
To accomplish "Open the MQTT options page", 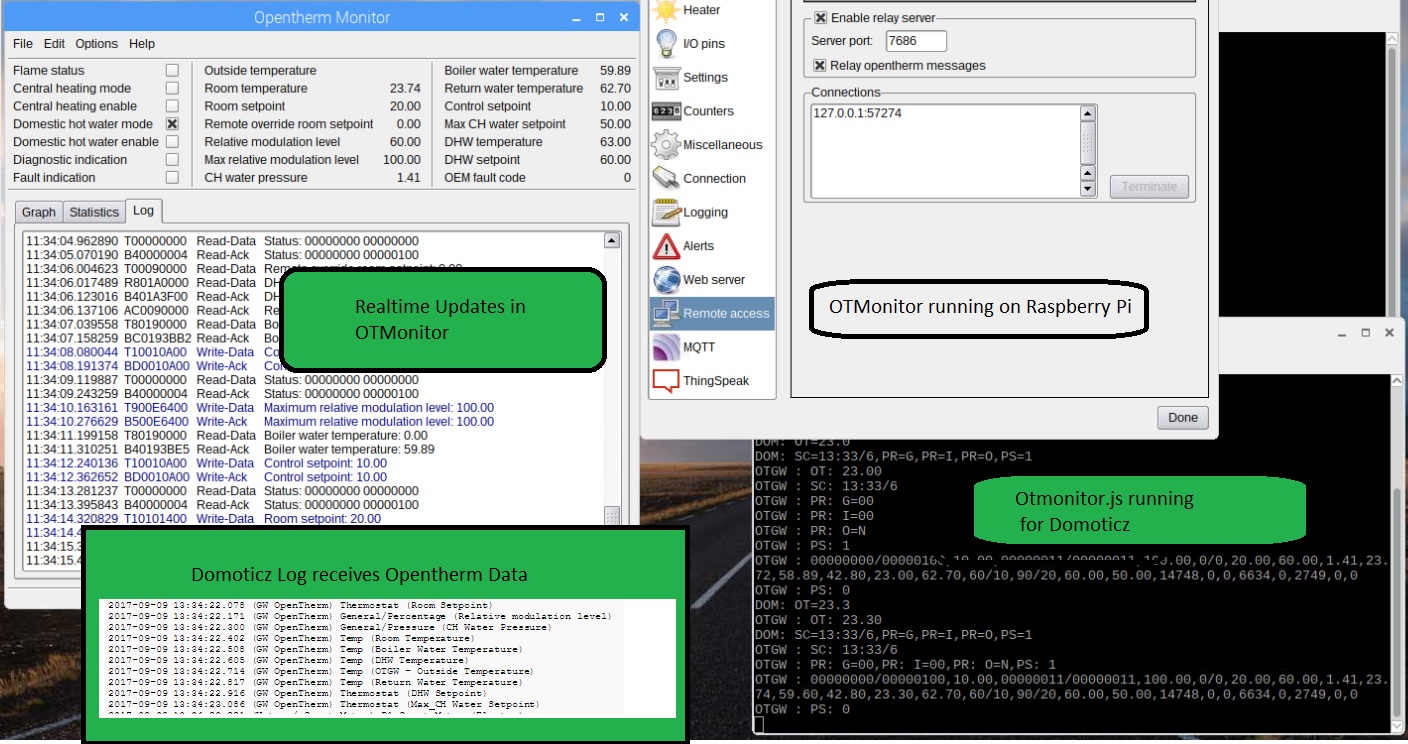I will [x=712, y=347].
